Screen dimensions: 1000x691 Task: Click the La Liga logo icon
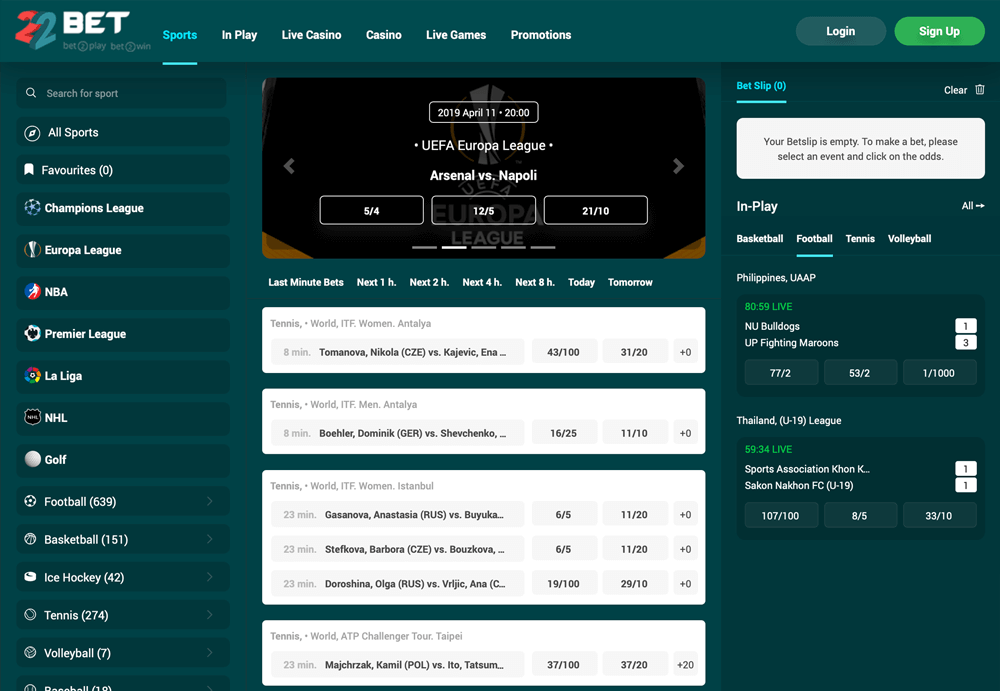tap(32, 375)
